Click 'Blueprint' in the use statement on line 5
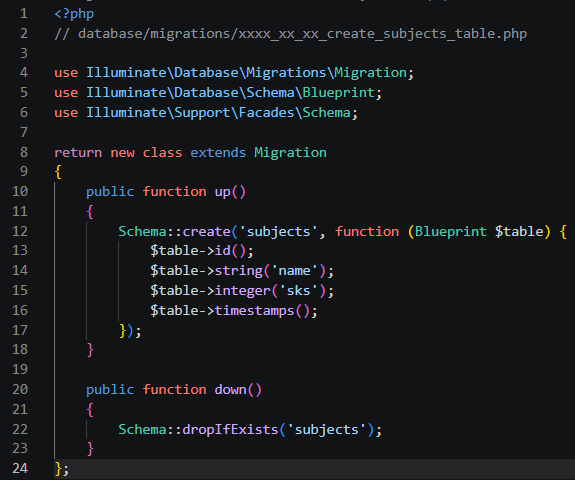575x480 pixels. click(338, 93)
